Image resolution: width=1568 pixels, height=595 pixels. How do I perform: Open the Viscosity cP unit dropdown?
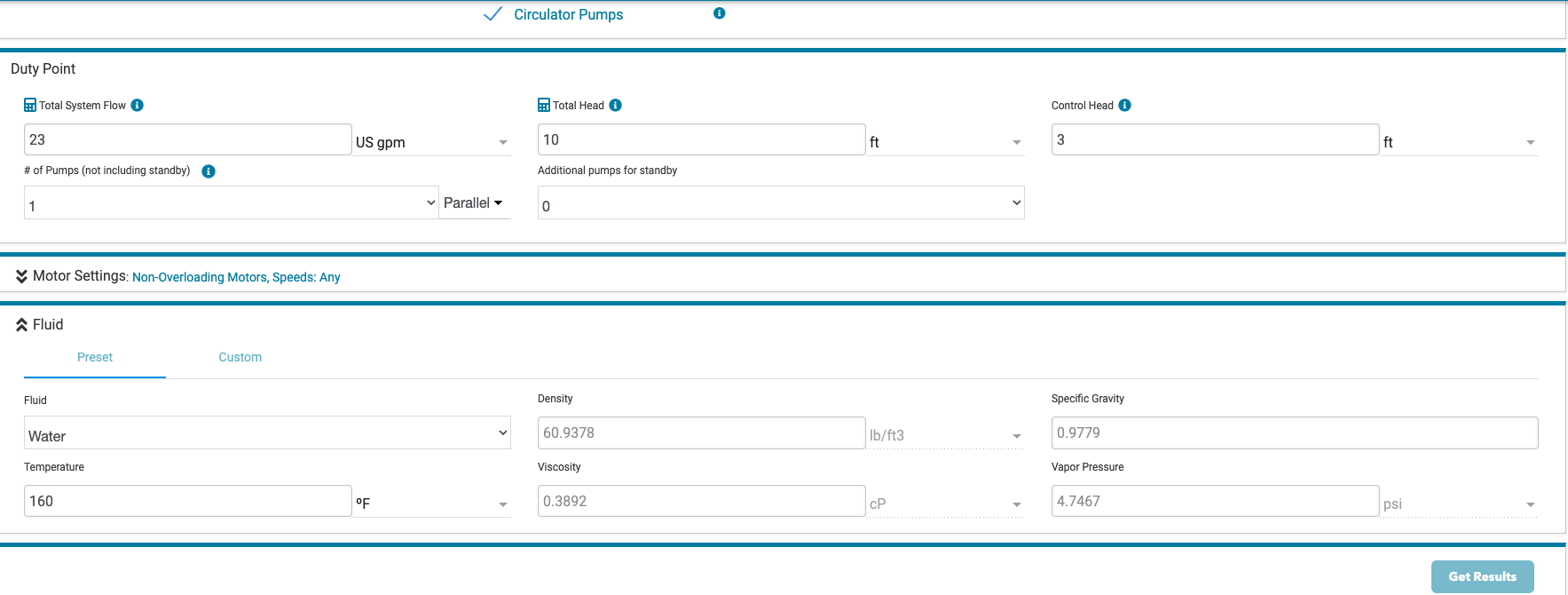click(946, 504)
